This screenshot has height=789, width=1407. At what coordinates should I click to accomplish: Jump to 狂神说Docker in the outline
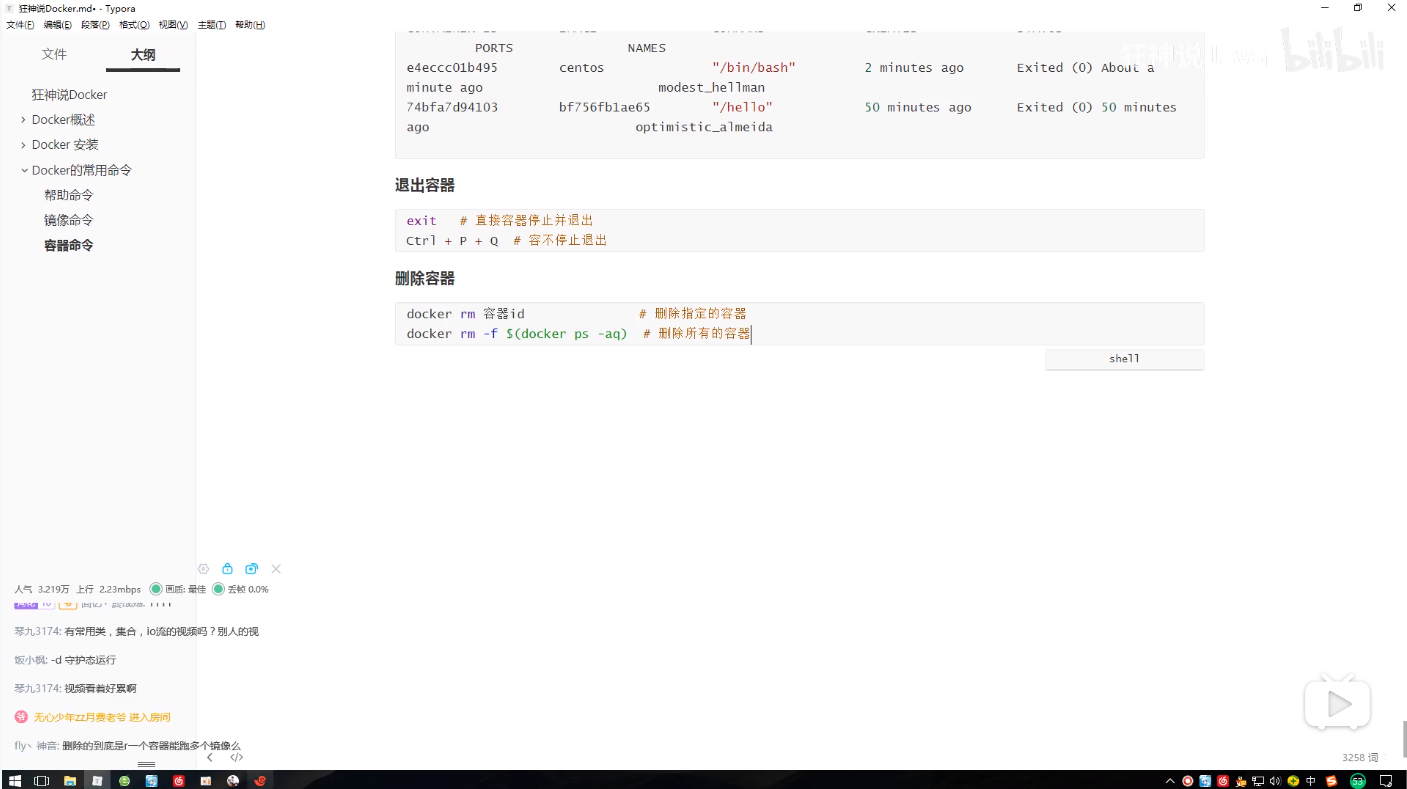tap(69, 94)
